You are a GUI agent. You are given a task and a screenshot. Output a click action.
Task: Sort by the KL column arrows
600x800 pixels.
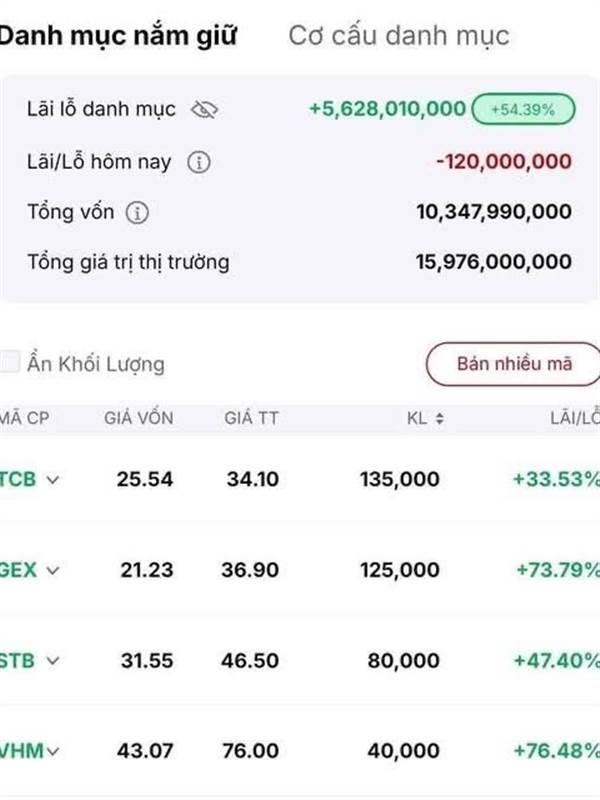tap(439, 419)
